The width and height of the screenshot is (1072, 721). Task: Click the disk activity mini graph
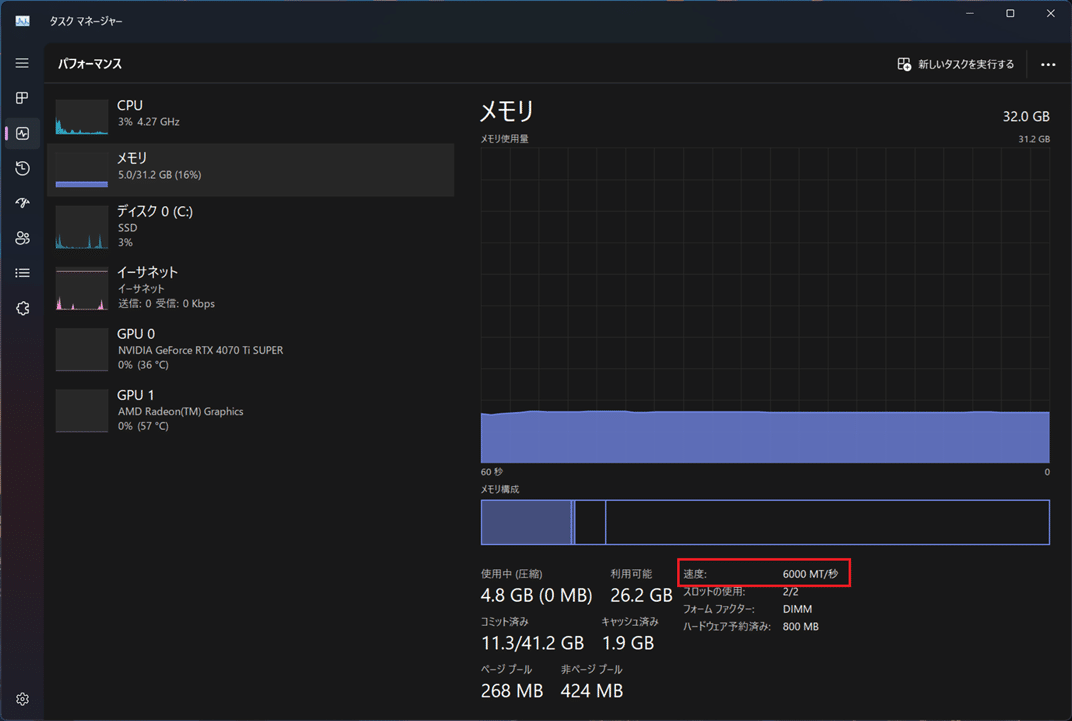(x=82, y=227)
